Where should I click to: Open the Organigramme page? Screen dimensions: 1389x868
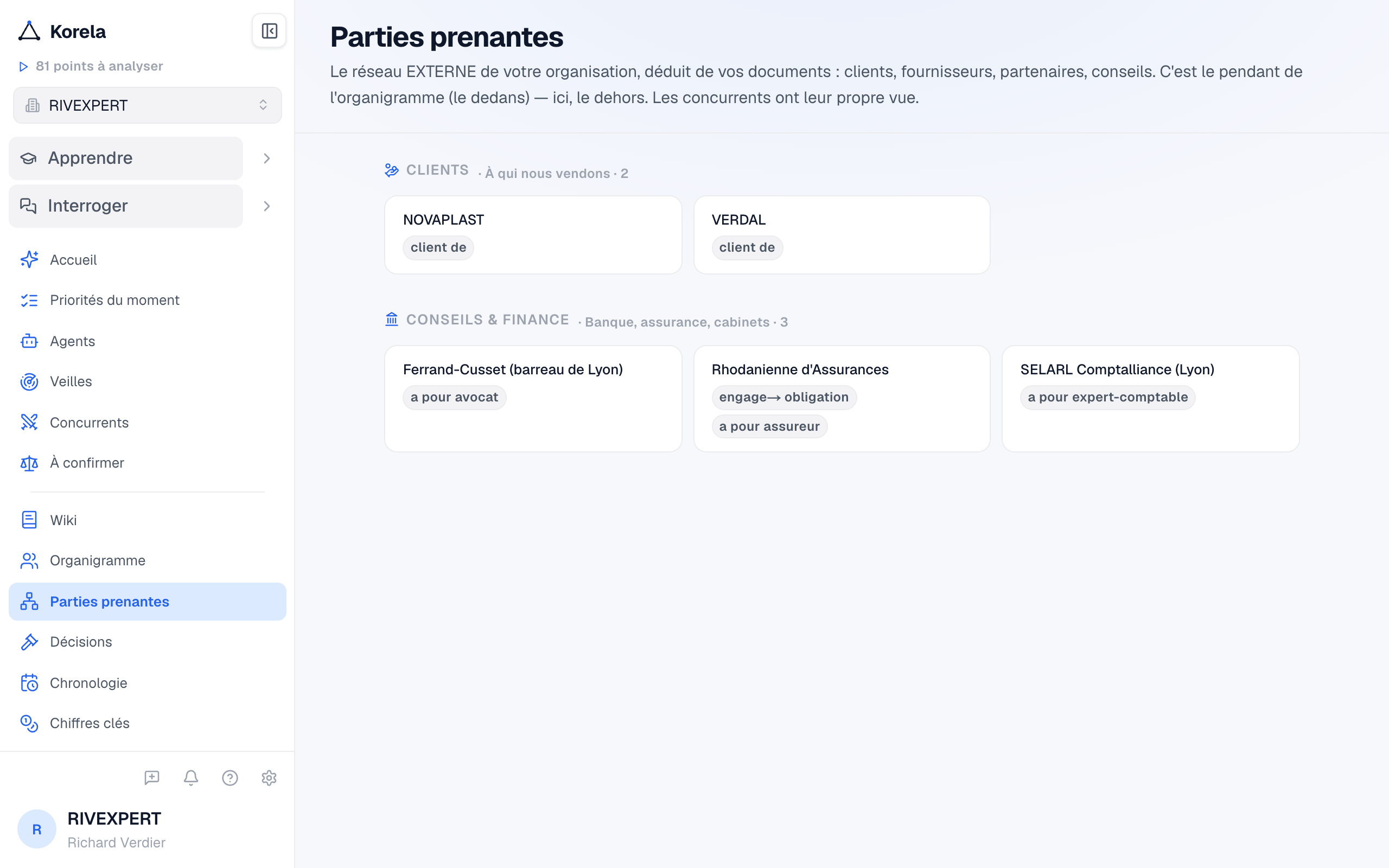coord(148,561)
